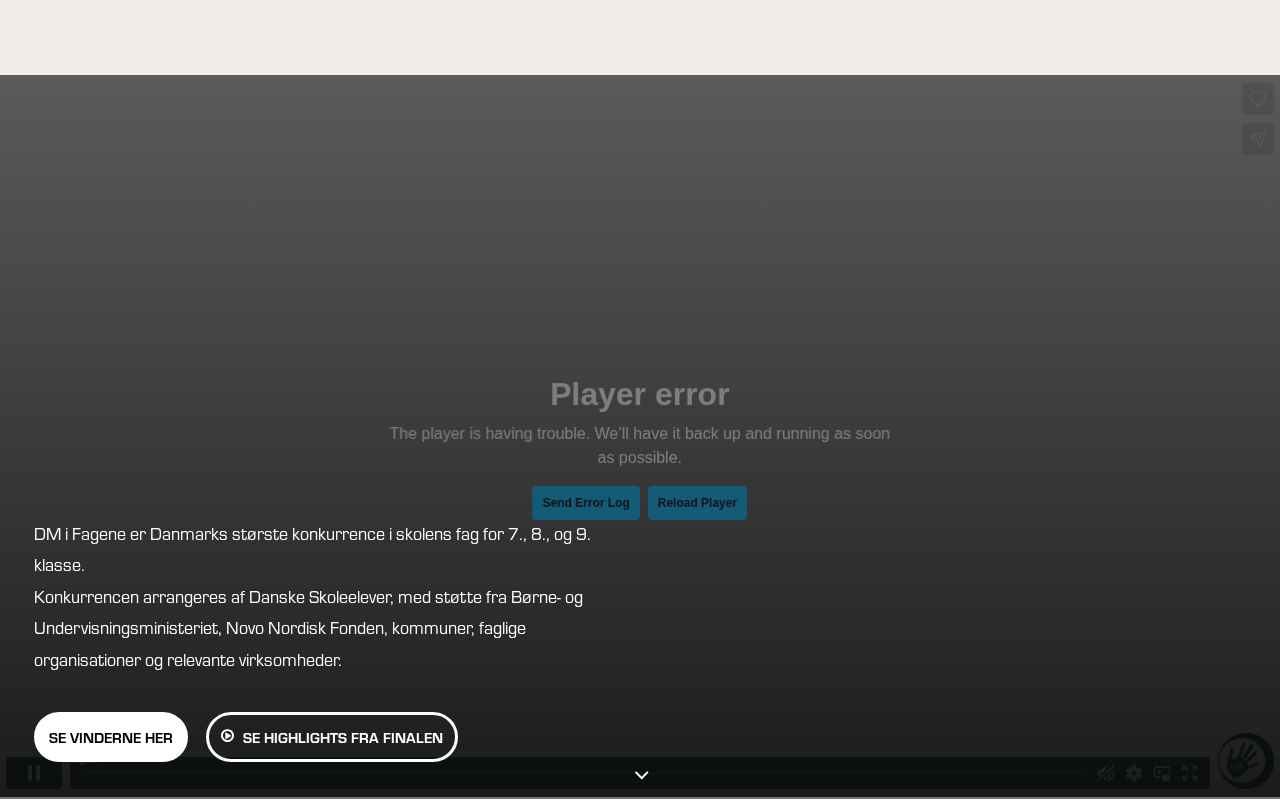Click the Reload Player button

(x=697, y=503)
